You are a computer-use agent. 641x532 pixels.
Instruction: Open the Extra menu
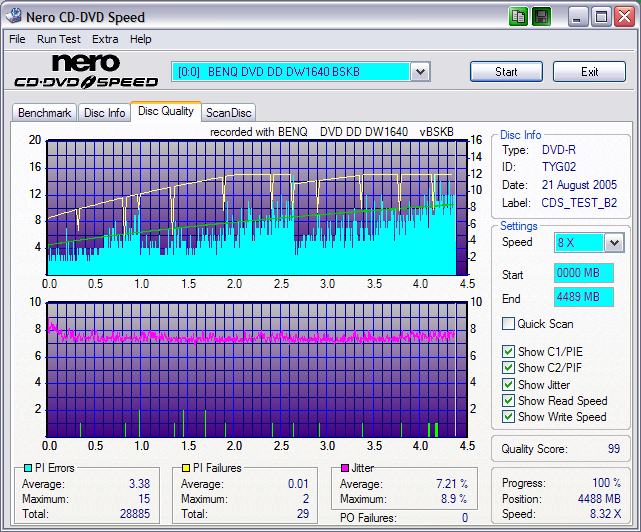pyautogui.click(x=105, y=39)
